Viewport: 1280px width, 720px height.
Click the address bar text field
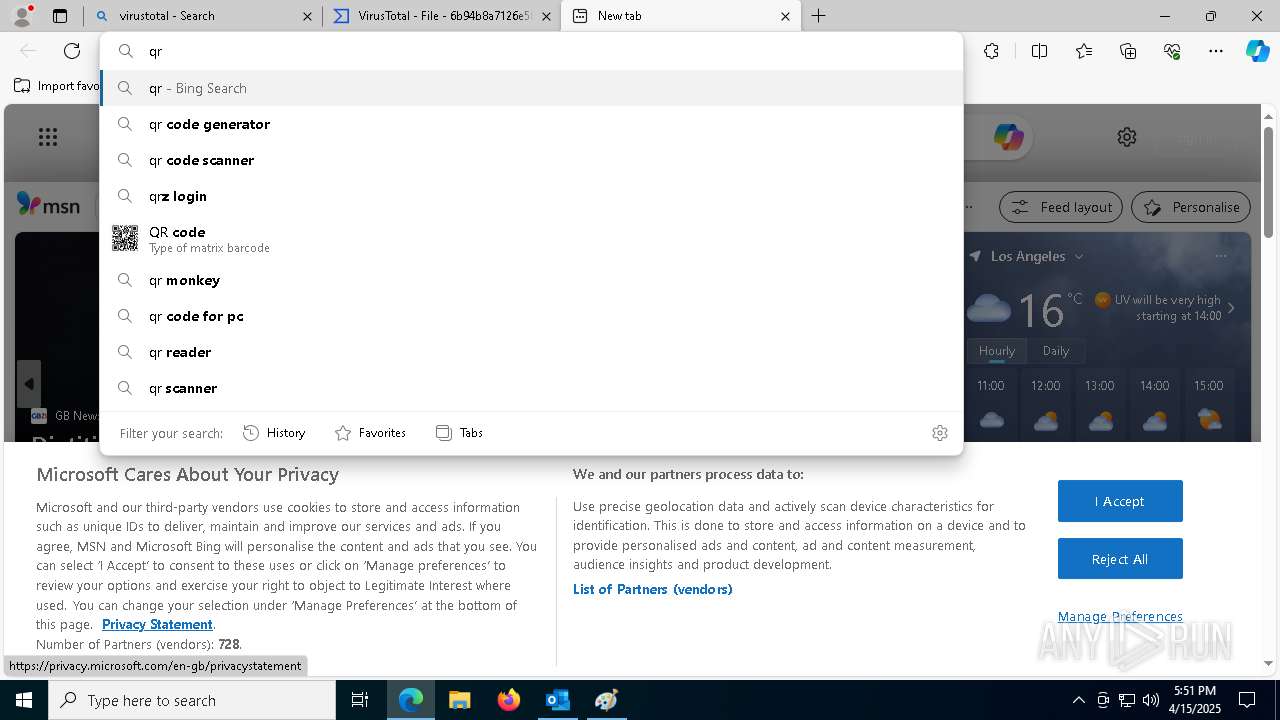tap(531, 51)
